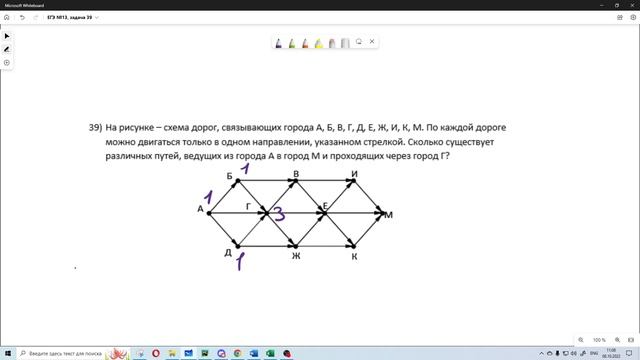Image resolution: width=640 pixels, height=360 pixels.
Task: Fit the board to screen
Action: click(x=631, y=340)
